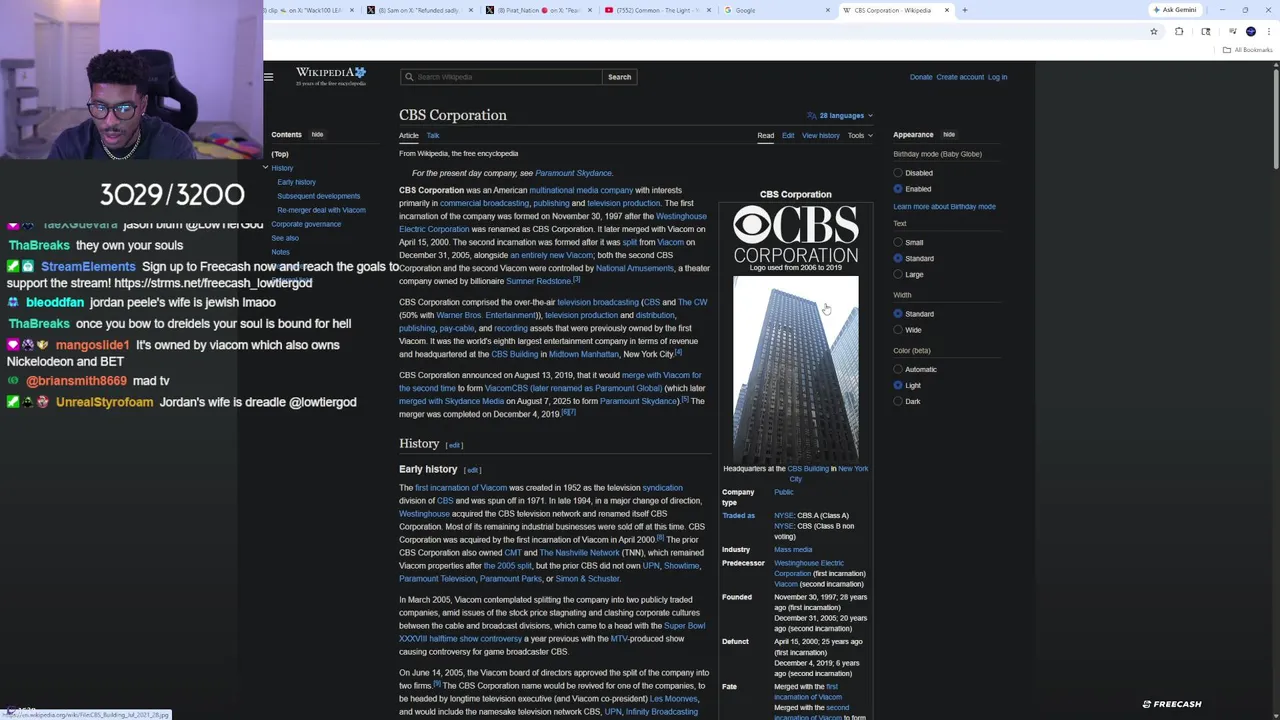
Task: Choose Standard page width
Action: (x=898, y=314)
